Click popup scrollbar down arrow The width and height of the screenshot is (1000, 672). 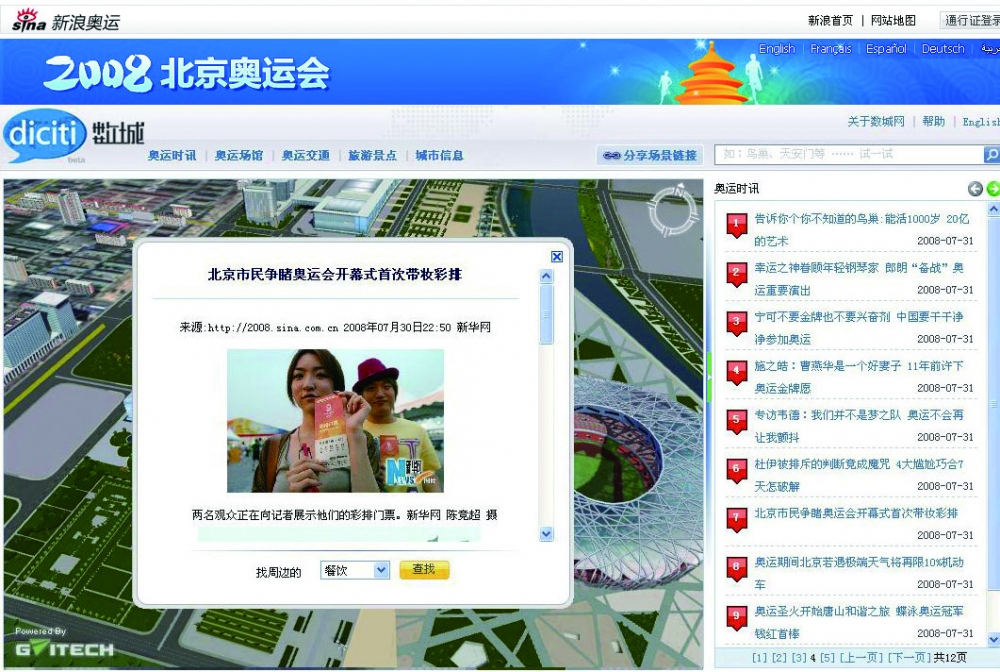pos(546,535)
